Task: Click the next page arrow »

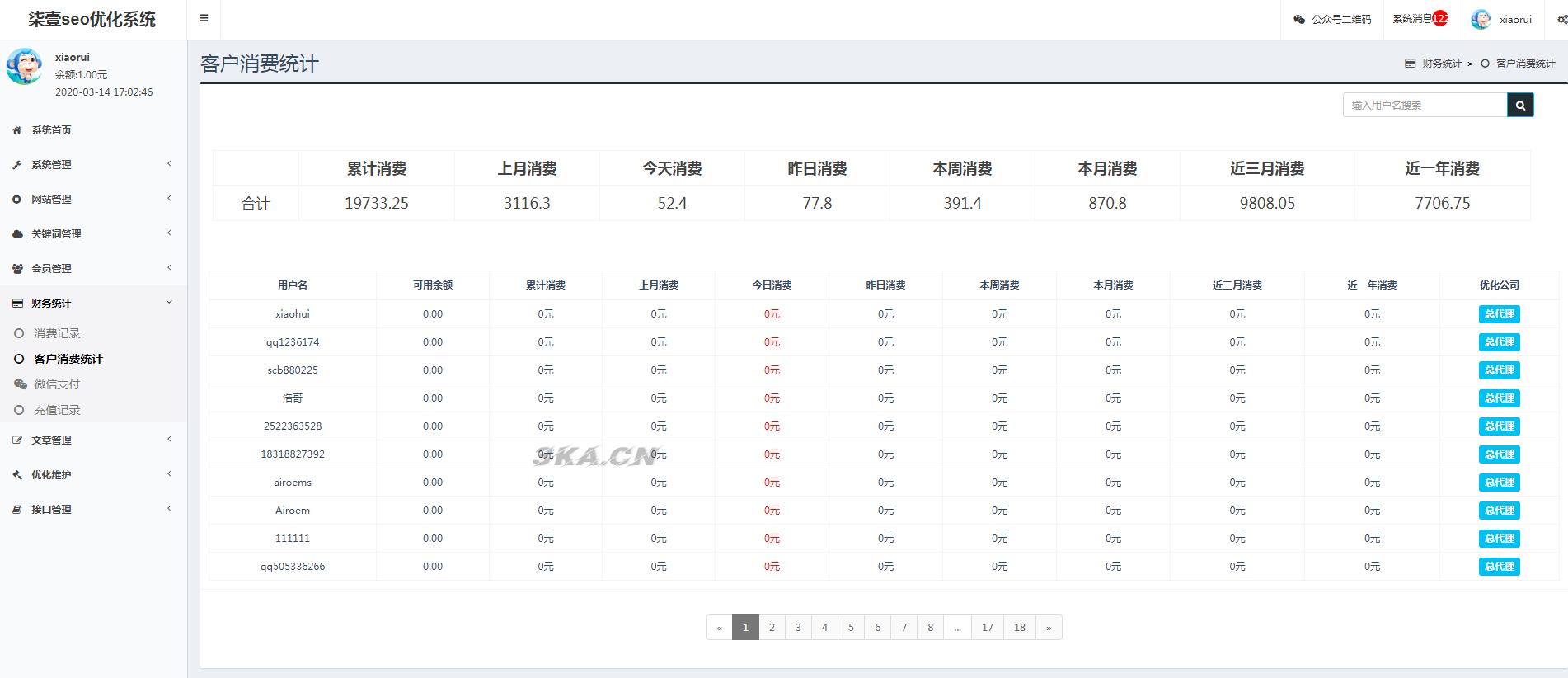Action: tap(1049, 628)
